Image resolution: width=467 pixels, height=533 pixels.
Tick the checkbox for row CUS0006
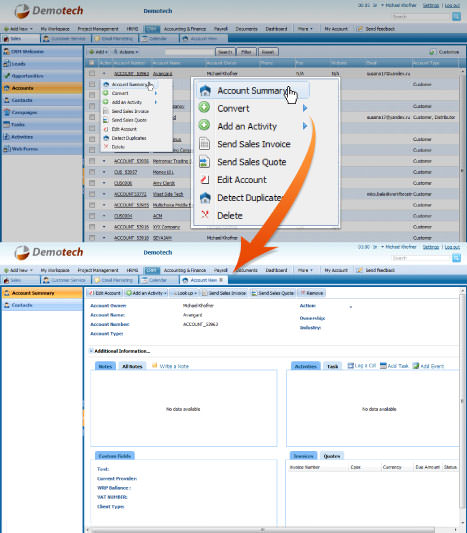tap(92, 183)
